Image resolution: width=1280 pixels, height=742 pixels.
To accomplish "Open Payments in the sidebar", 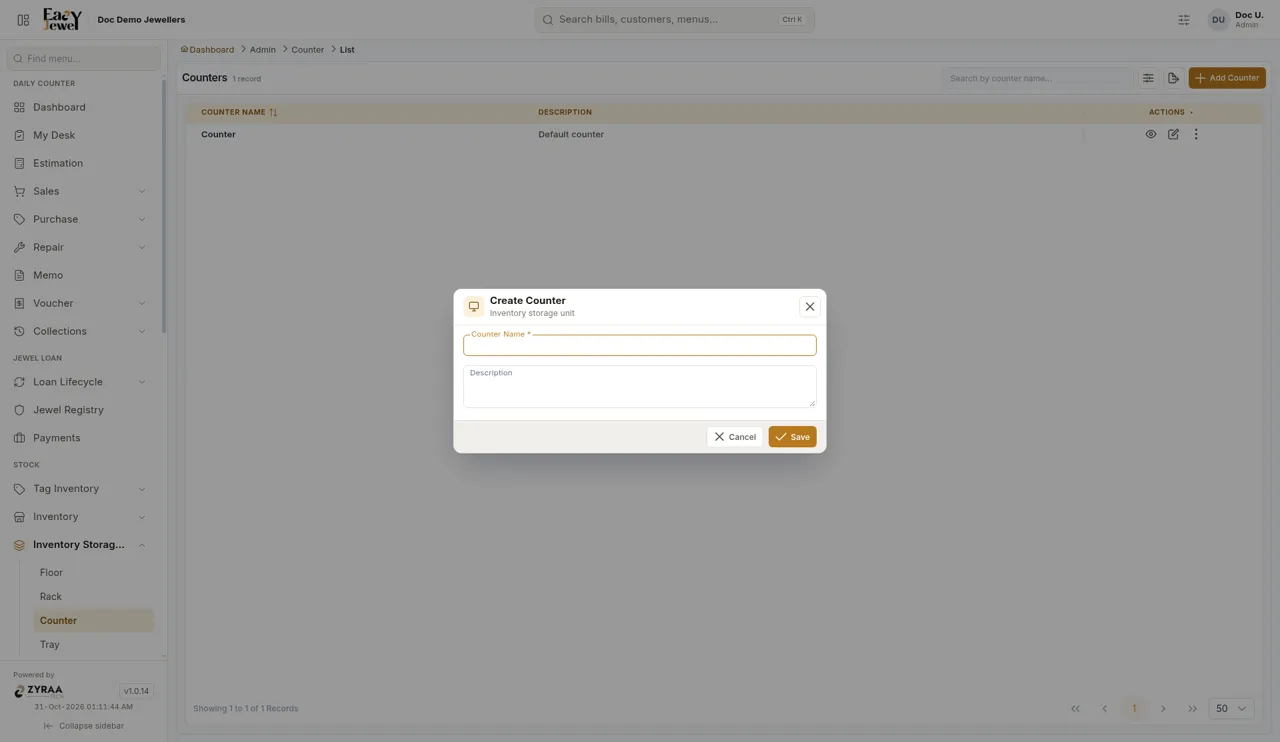I will 82,438.
